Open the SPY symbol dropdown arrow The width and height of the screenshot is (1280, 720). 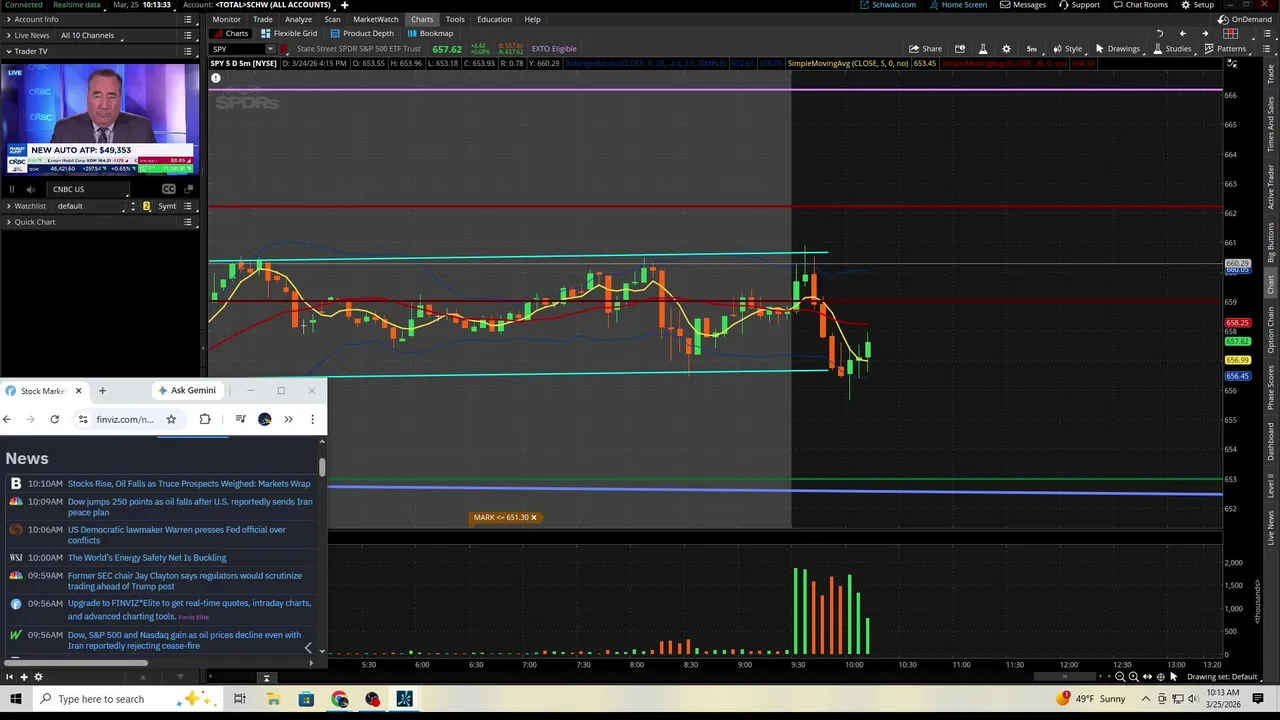click(x=270, y=49)
